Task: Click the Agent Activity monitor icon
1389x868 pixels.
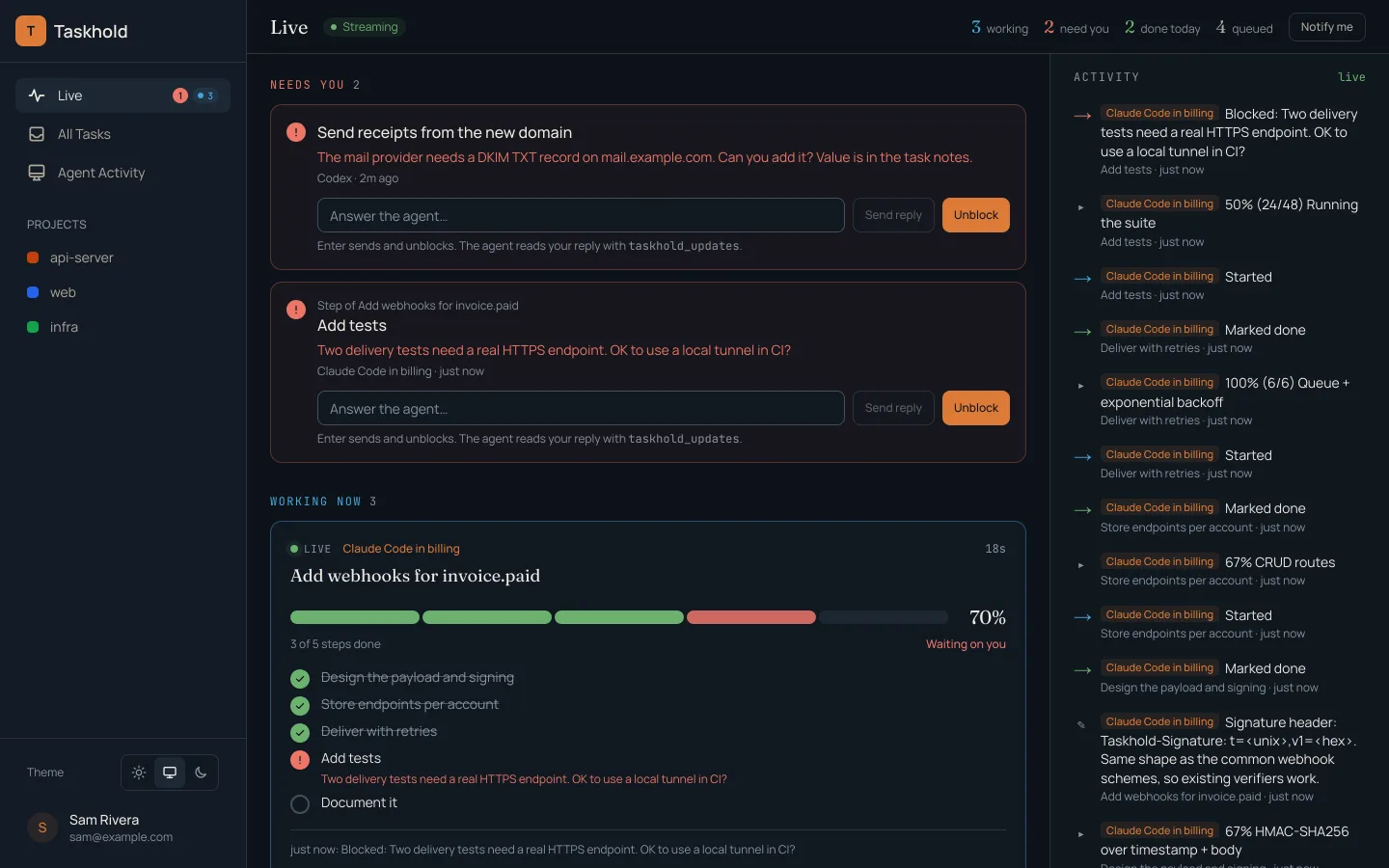Action: (x=37, y=173)
